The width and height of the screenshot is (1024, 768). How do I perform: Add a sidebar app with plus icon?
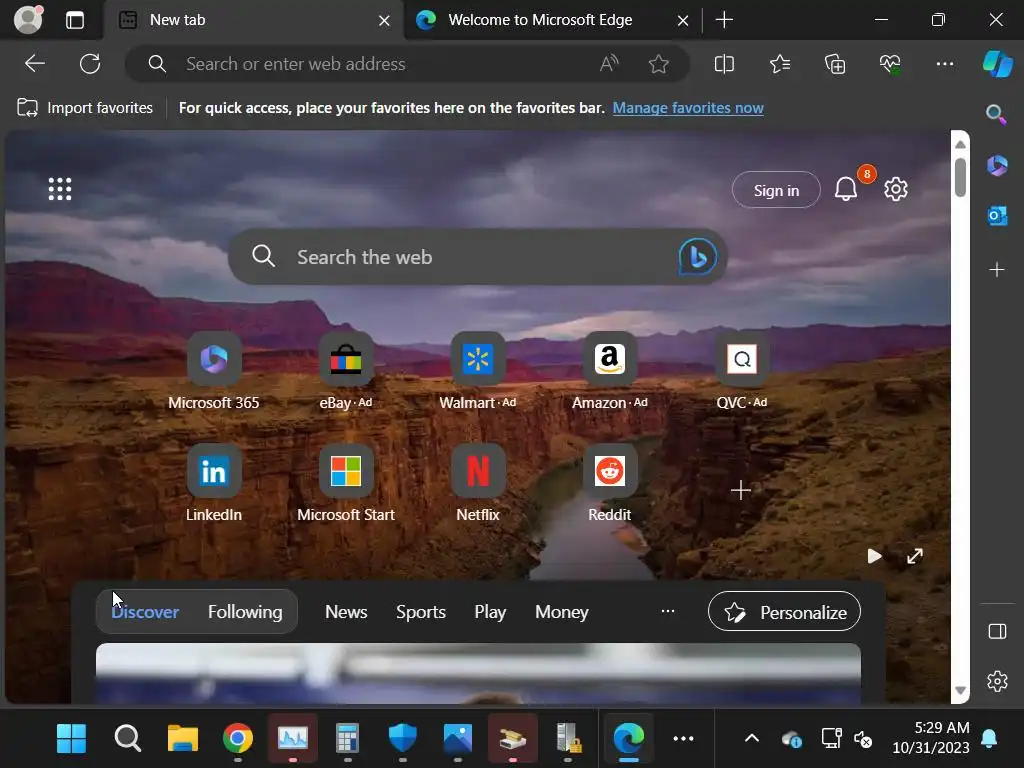click(997, 270)
